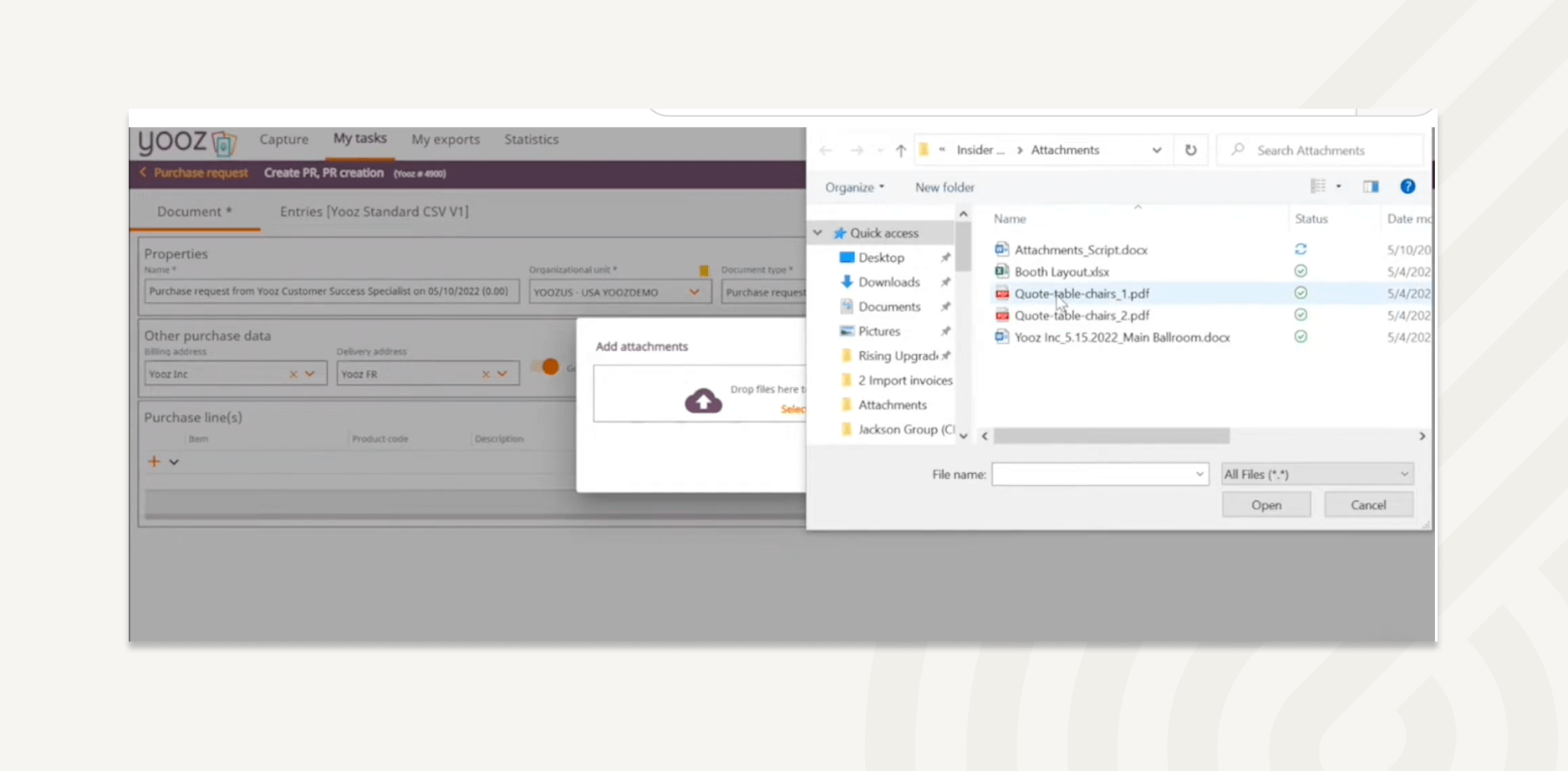The image size is (1568, 771).
Task: Click Select link in Add attachments
Action: coord(793,409)
